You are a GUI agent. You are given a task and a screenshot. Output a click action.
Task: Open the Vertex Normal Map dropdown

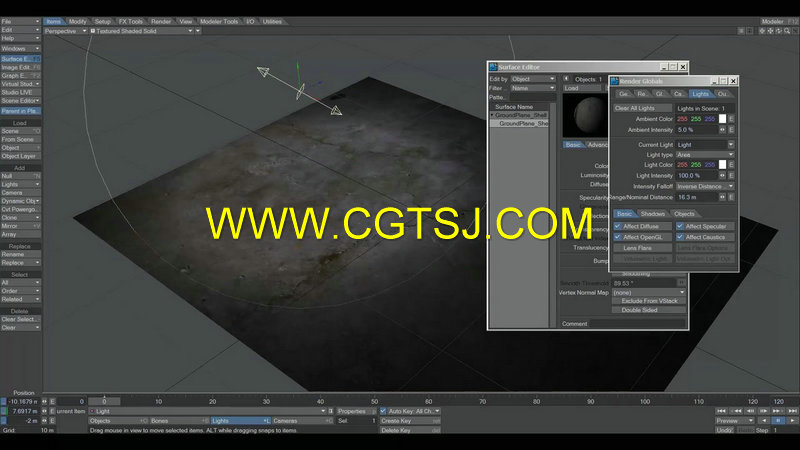coord(649,293)
